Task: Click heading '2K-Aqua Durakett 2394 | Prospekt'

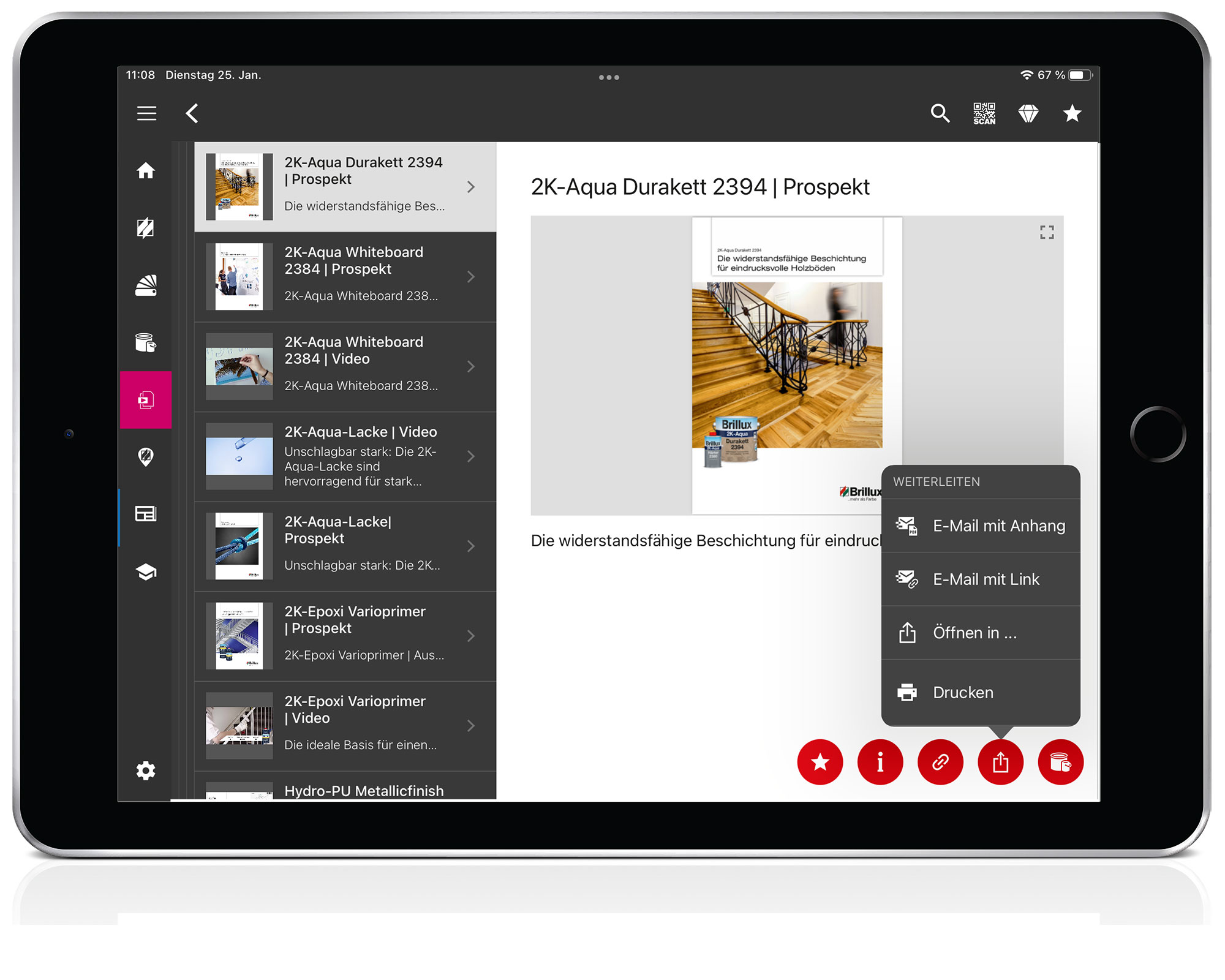Action: [700, 187]
